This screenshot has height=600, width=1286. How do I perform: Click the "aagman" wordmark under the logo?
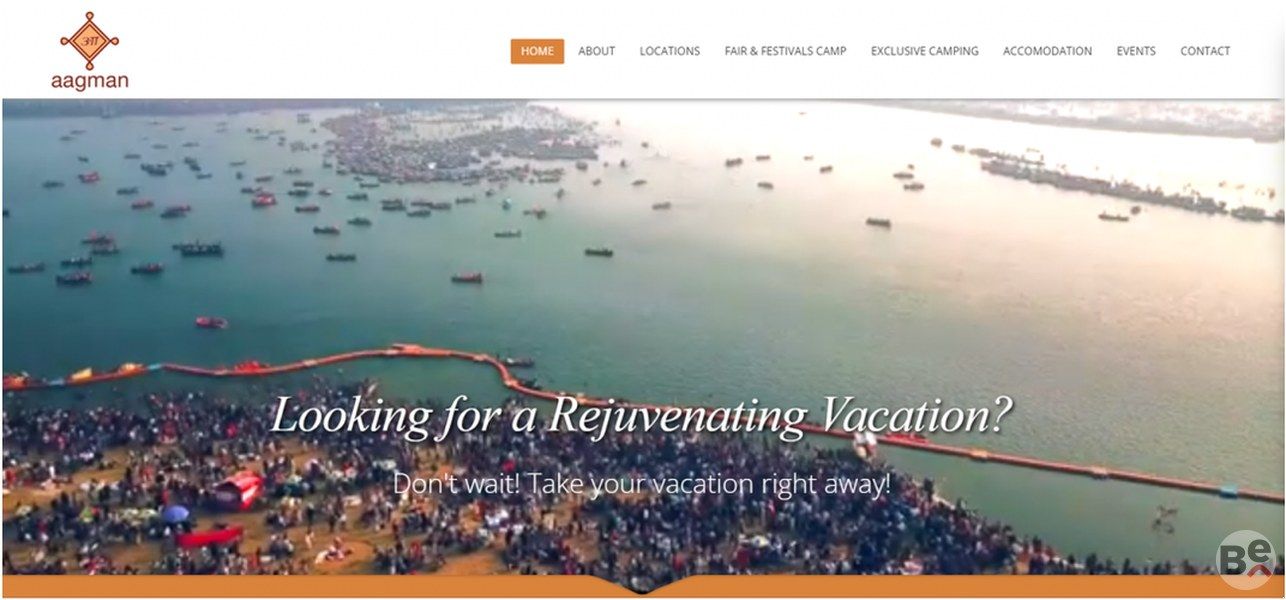pyautogui.click(x=90, y=82)
